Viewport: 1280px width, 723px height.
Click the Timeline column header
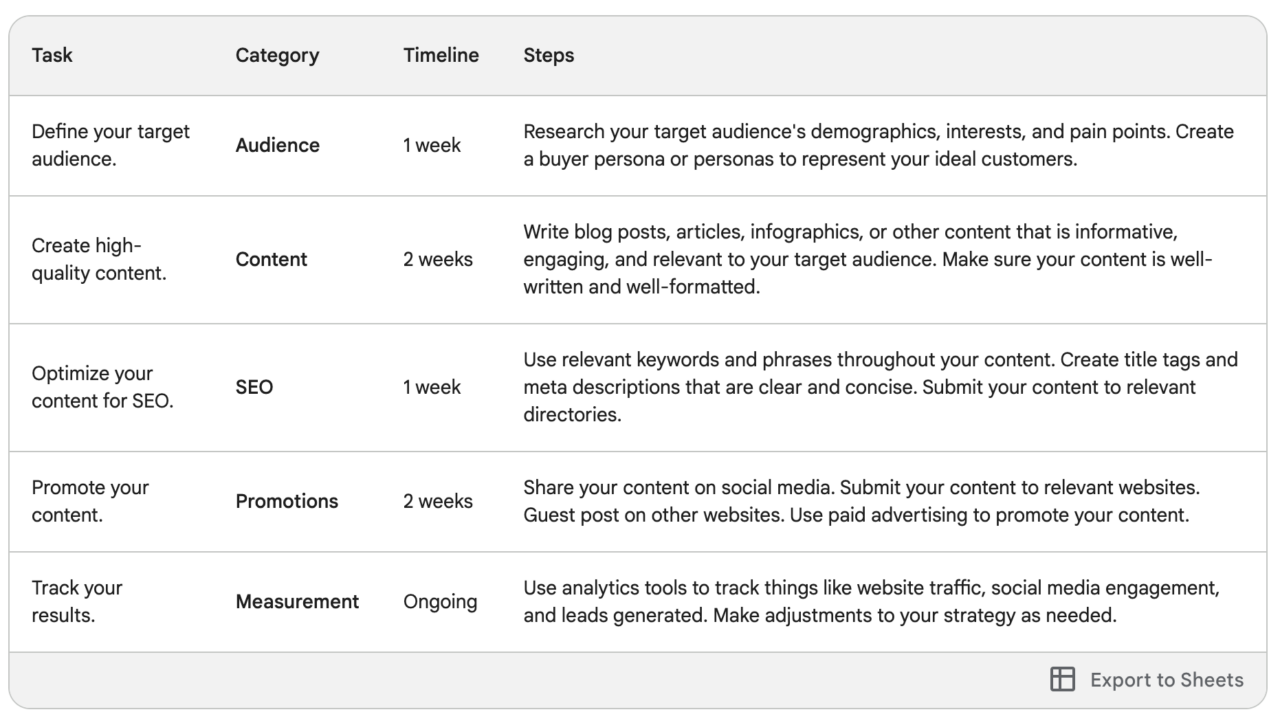(x=441, y=55)
